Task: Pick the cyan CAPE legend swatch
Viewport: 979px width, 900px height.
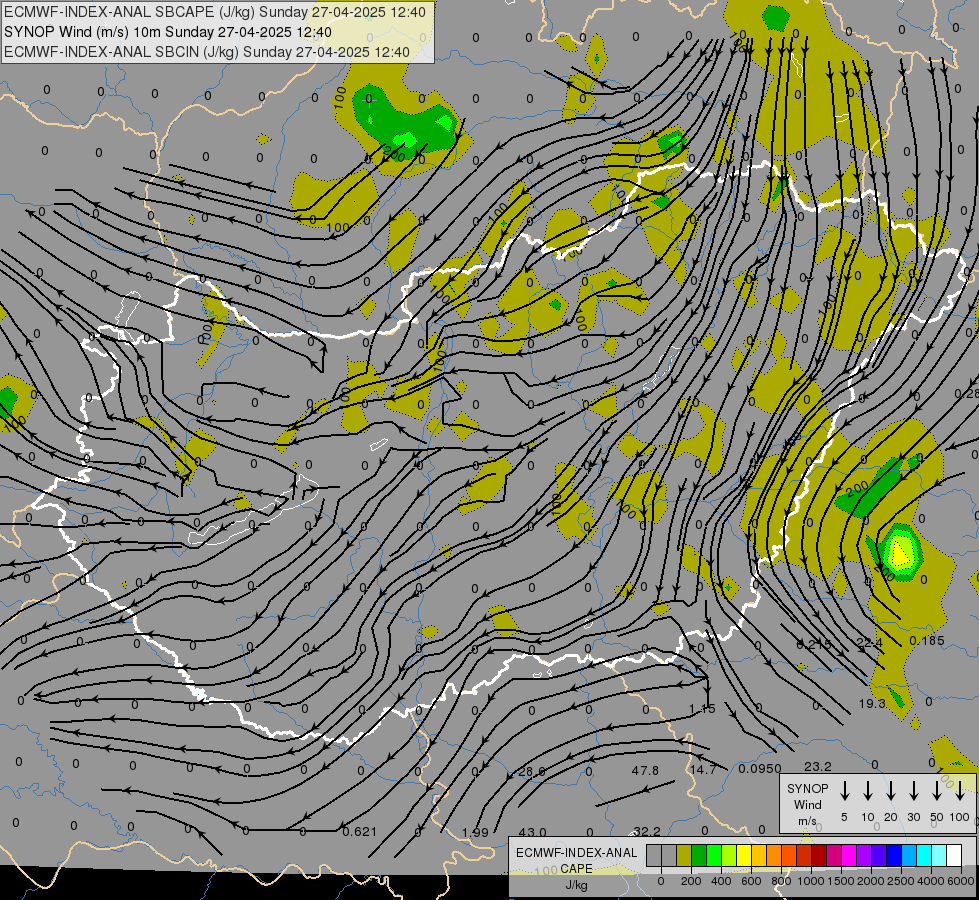Action: click(925, 855)
